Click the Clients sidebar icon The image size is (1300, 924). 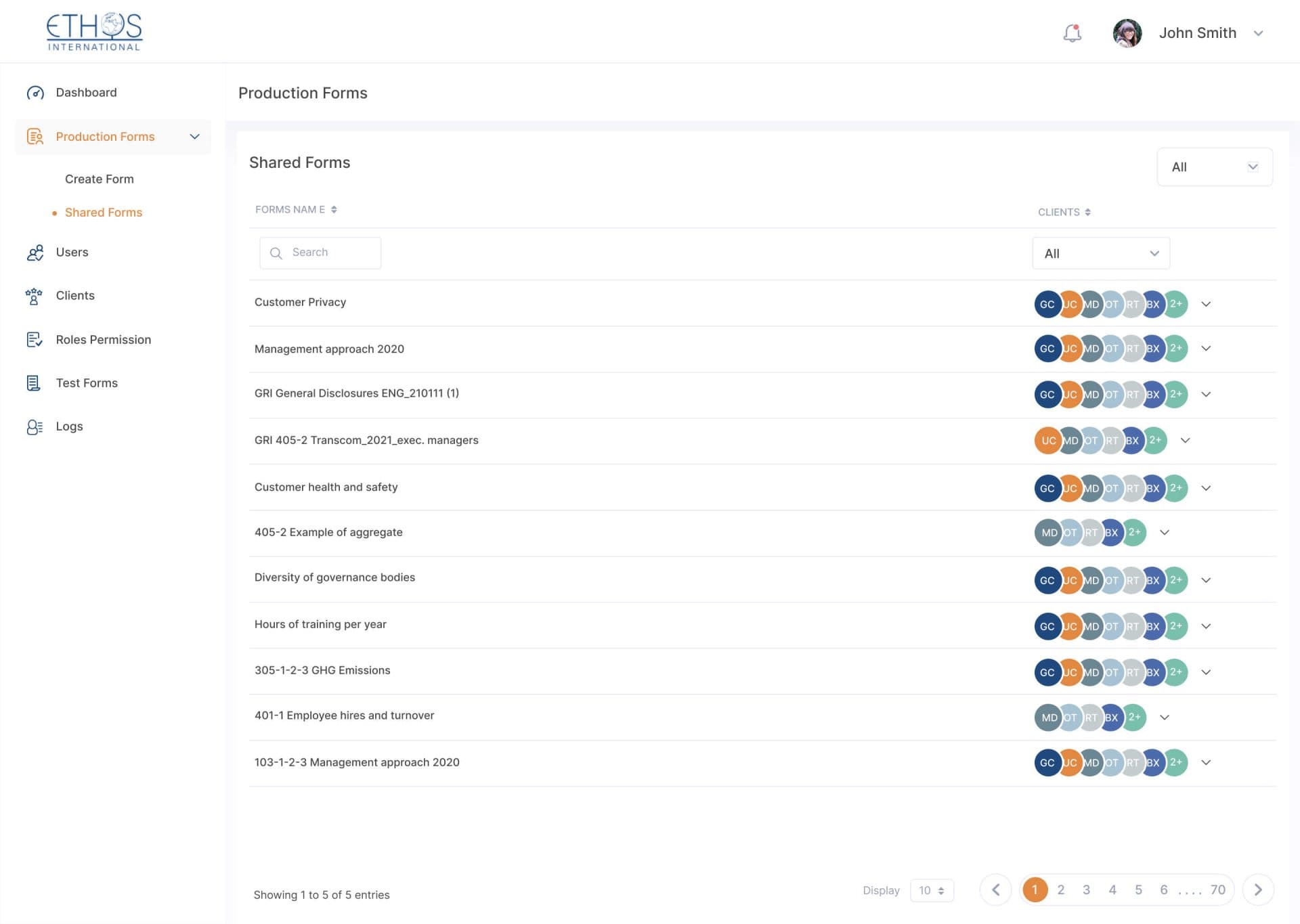[35, 295]
